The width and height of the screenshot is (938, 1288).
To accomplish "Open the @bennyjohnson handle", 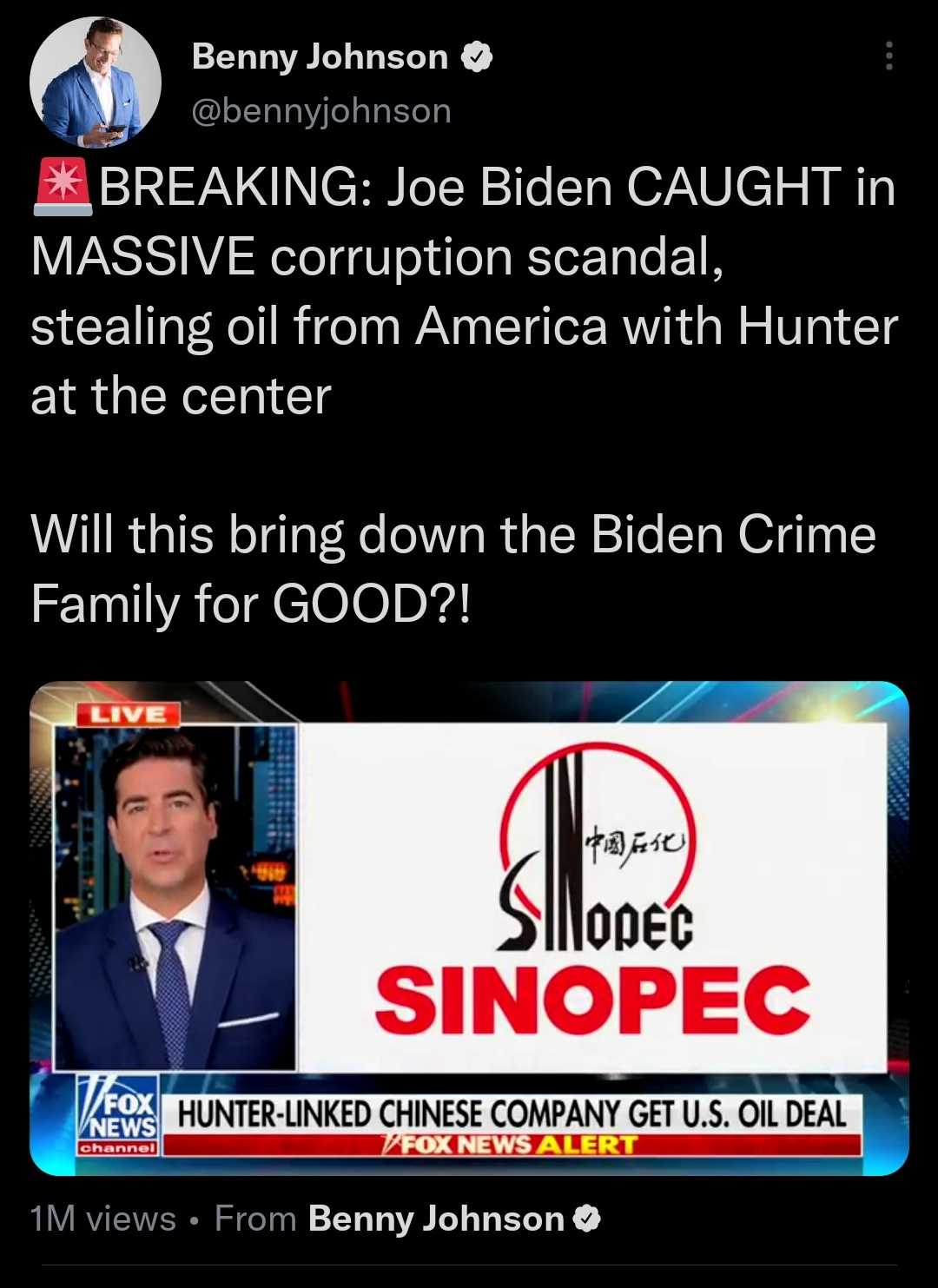I will pos(320,111).
